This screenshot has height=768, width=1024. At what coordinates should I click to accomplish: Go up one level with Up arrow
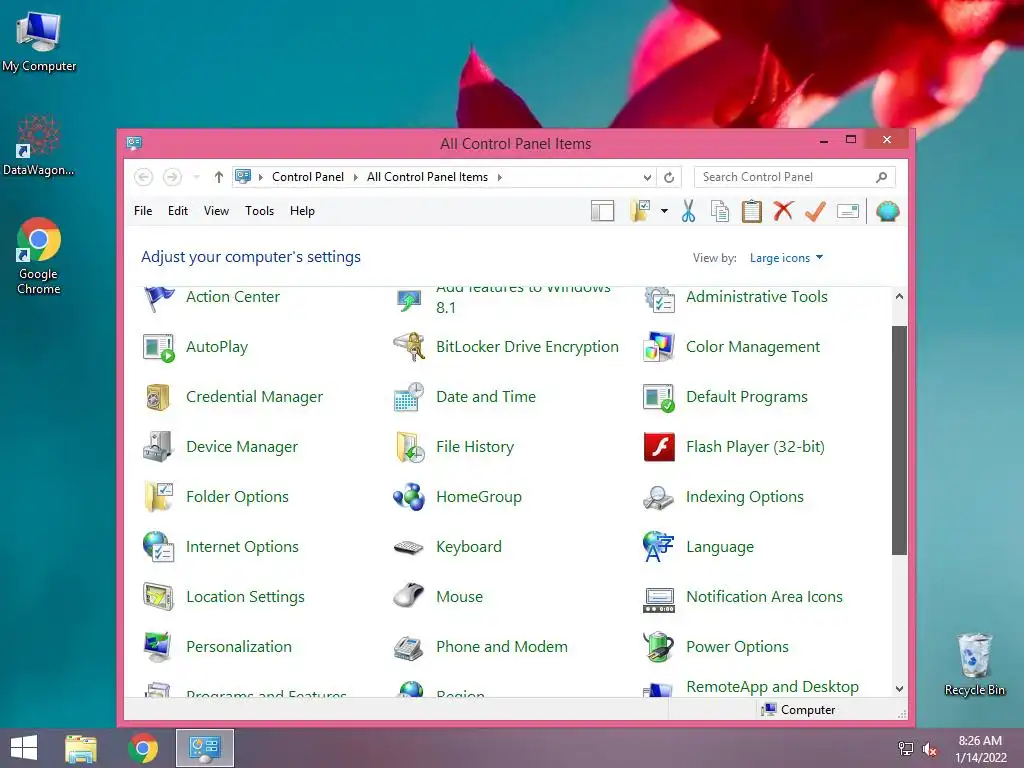point(219,177)
